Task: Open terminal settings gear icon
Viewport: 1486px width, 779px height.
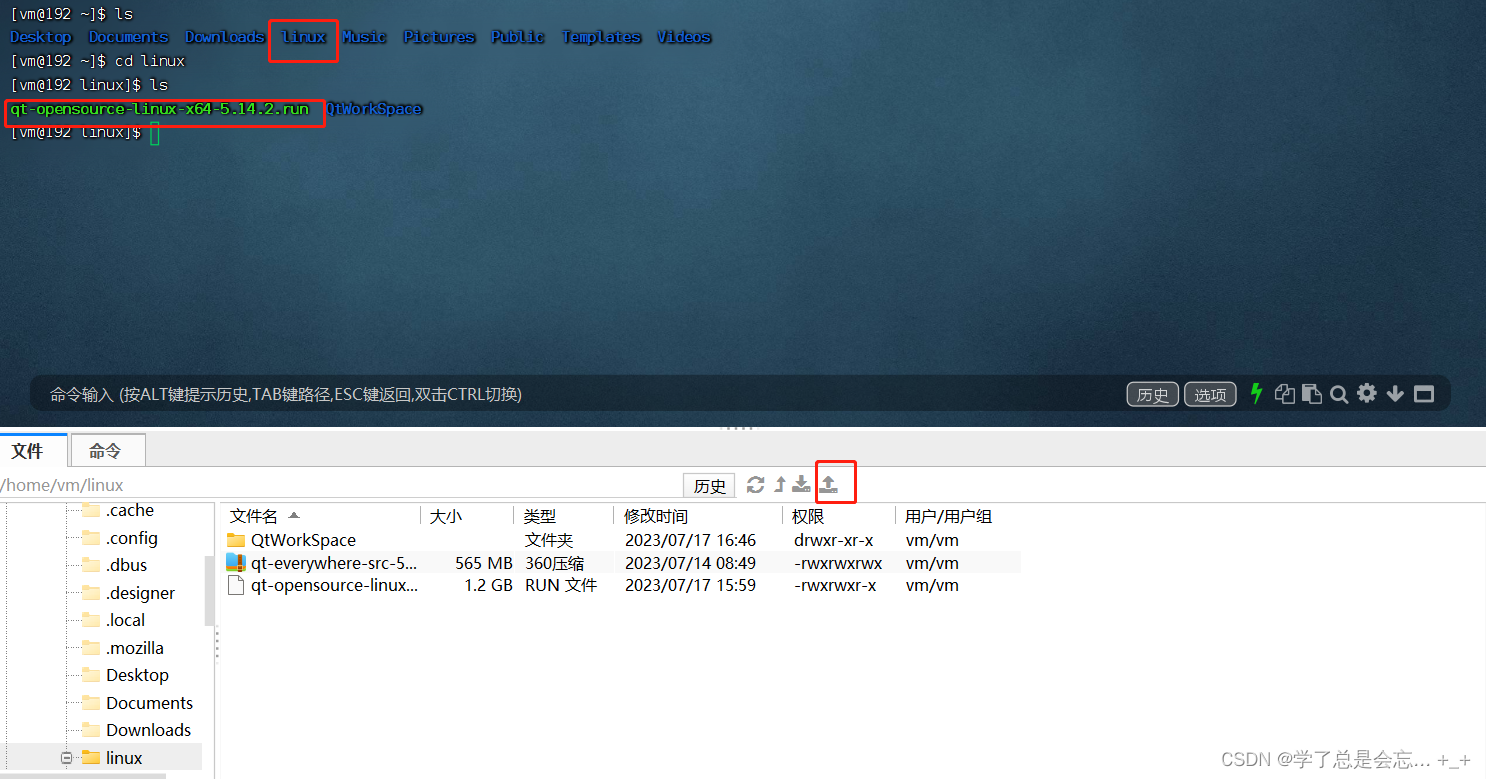Action: [x=1367, y=394]
